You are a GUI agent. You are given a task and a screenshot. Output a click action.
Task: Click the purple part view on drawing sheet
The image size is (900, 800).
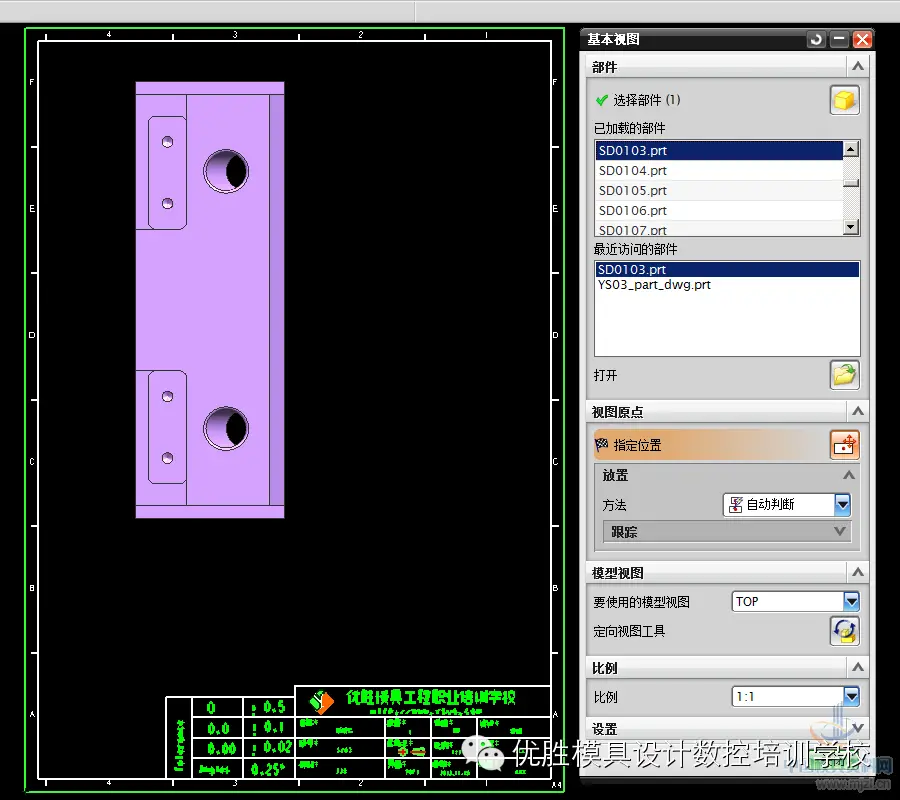click(210, 300)
